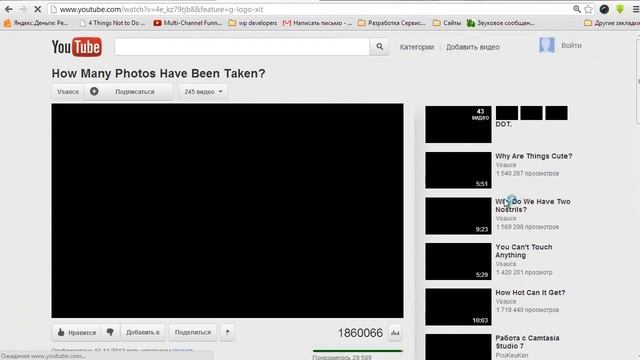Click the green likes ratio bar
Screen dimensions: 640x360
358,351
